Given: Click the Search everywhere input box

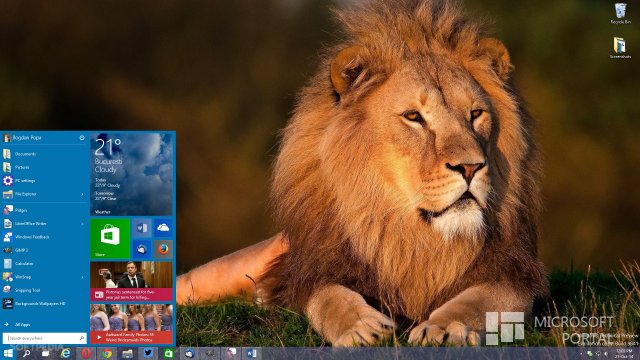Looking at the screenshot, I should (44, 338).
